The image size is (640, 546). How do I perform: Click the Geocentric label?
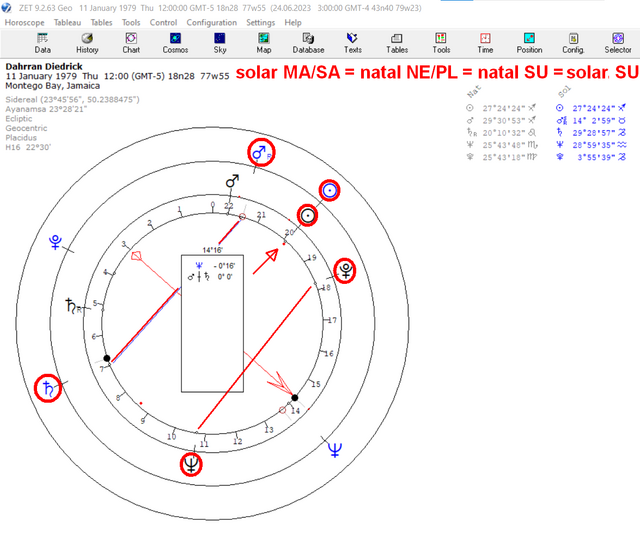click(x=26, y=128)
